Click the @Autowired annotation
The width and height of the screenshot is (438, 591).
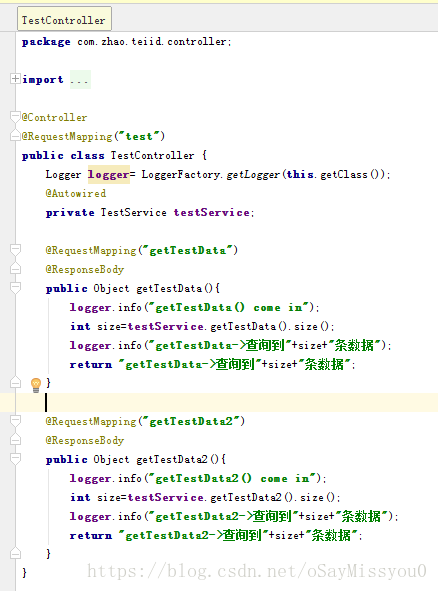tap(76, 193)
